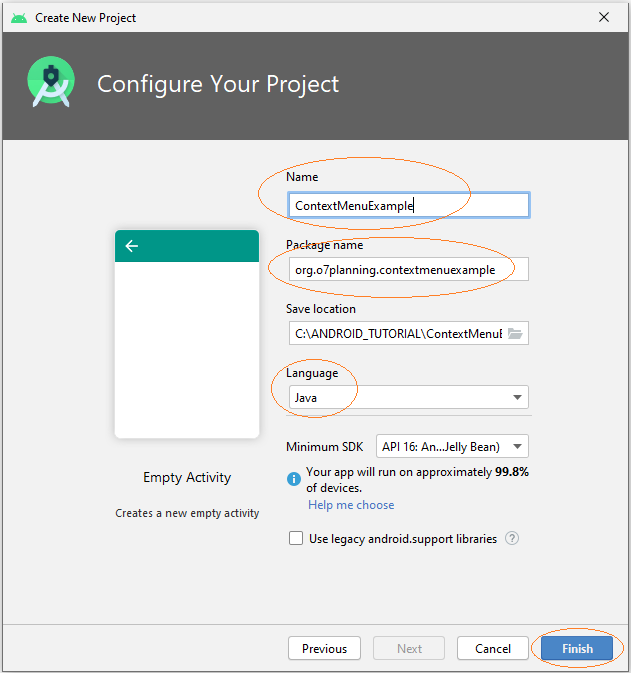Image resolution: width=631 pixels, height=673 pixels.
Task: Click the blue info icon near device percentage
Action: tap(294, 479)
